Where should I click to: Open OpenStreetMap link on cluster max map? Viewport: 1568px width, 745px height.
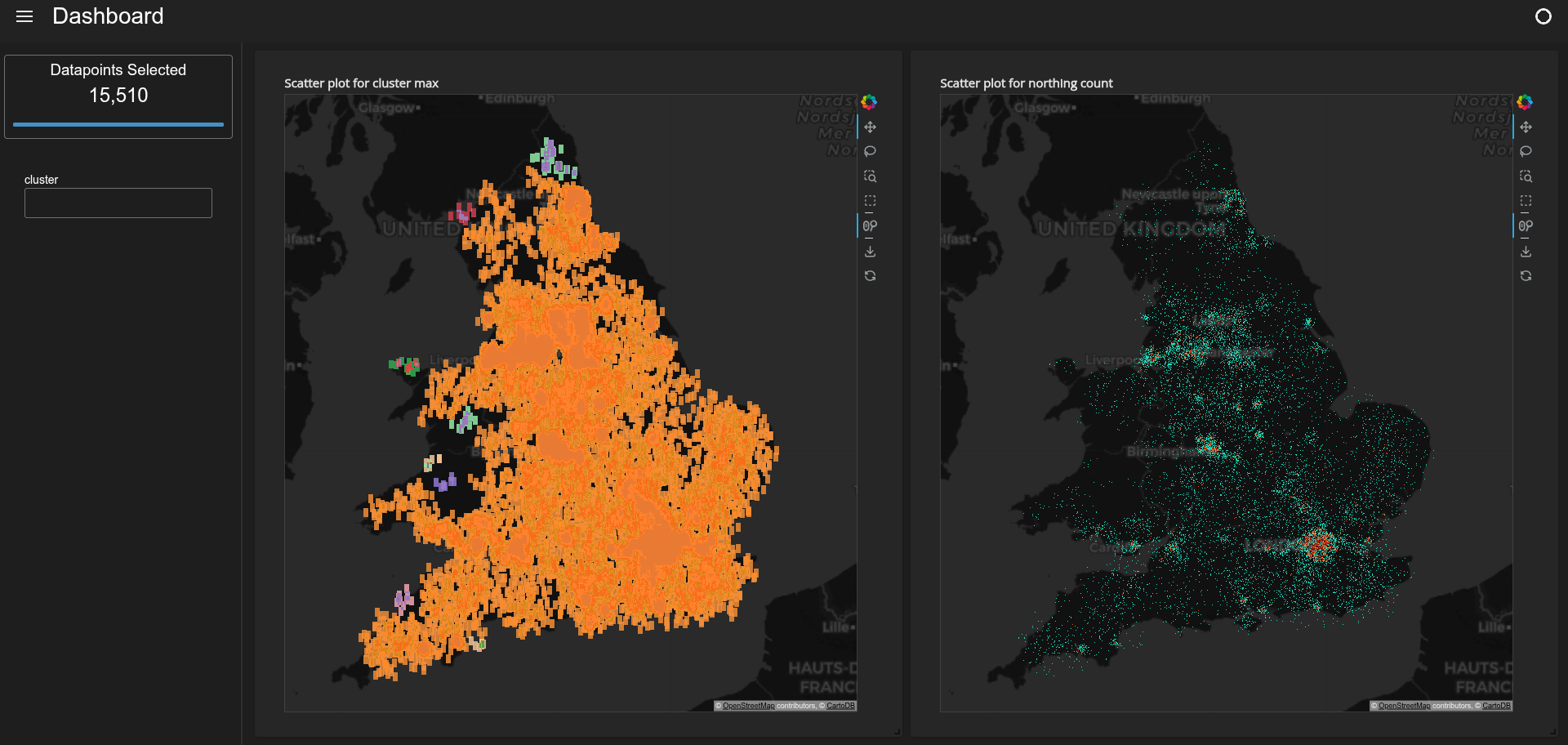click(x=748, y=706)
